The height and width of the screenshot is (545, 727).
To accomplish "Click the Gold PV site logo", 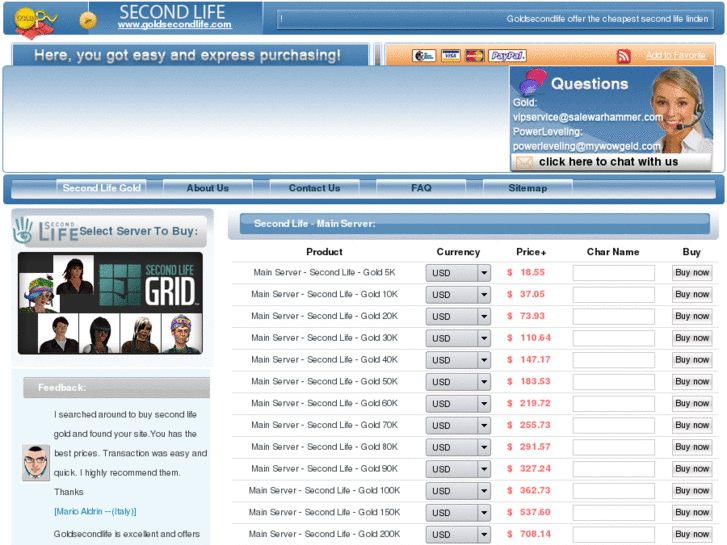I will pos(36,21).
